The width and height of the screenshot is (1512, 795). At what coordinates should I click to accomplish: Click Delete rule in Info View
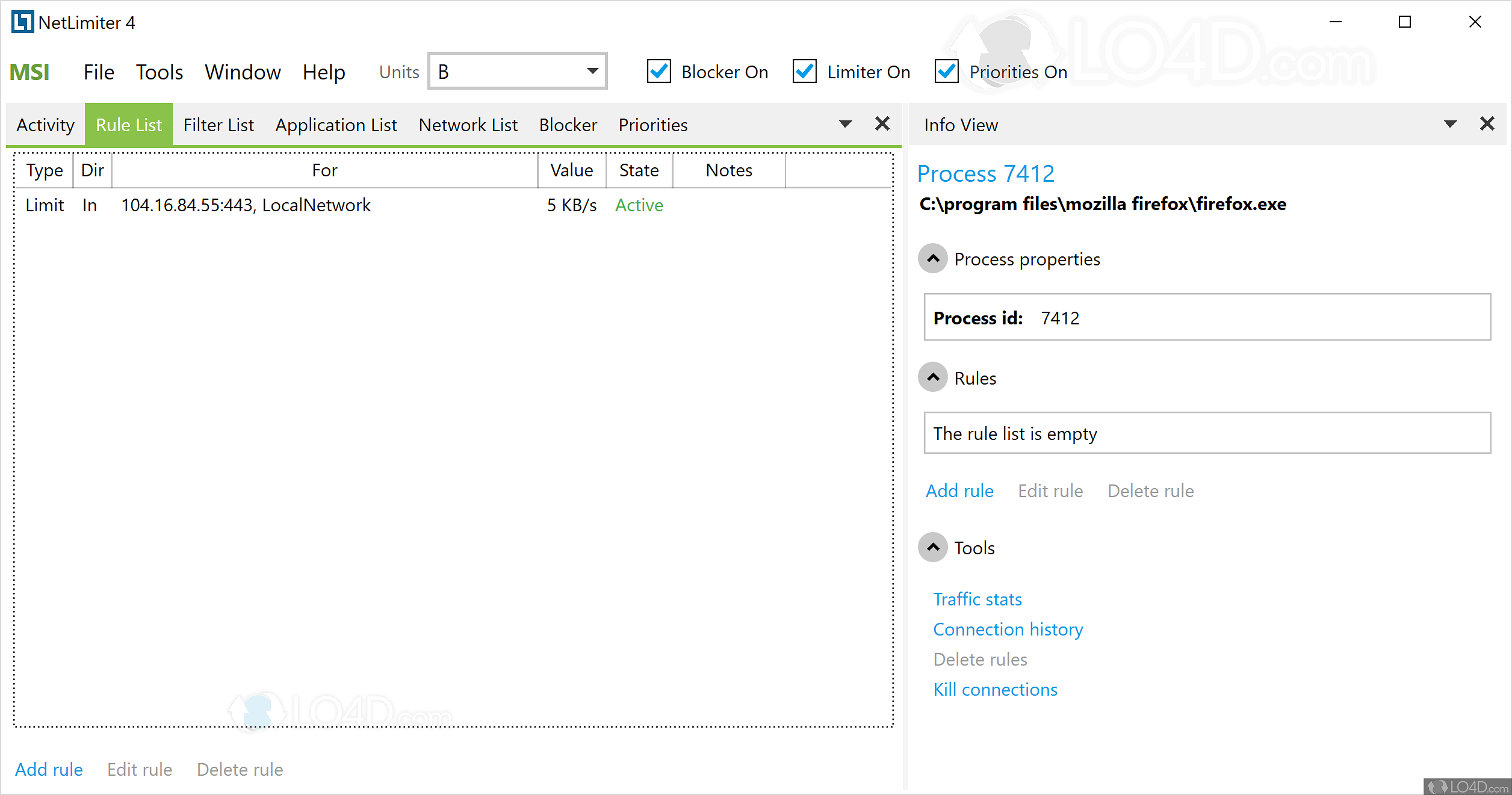coord(1151,490)
